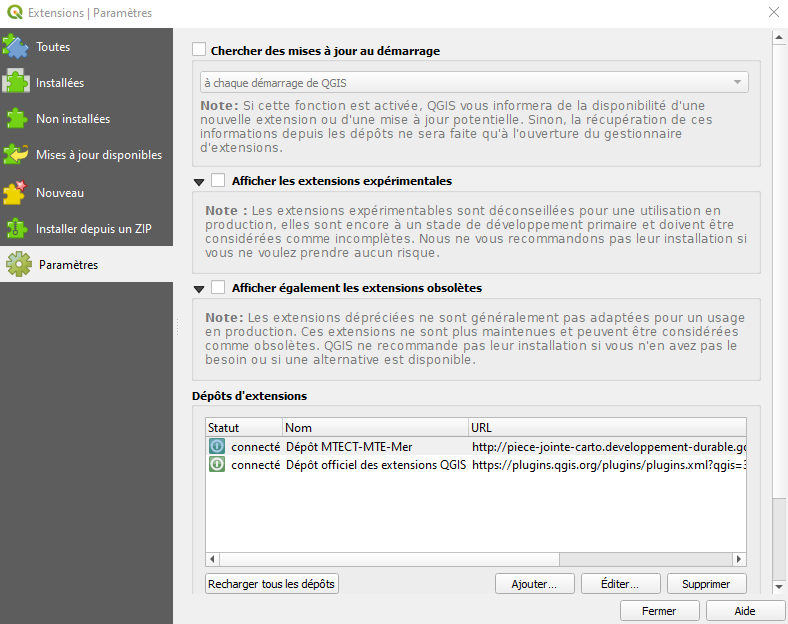Click the repositories list left scroll arrow

coord(213,559)
